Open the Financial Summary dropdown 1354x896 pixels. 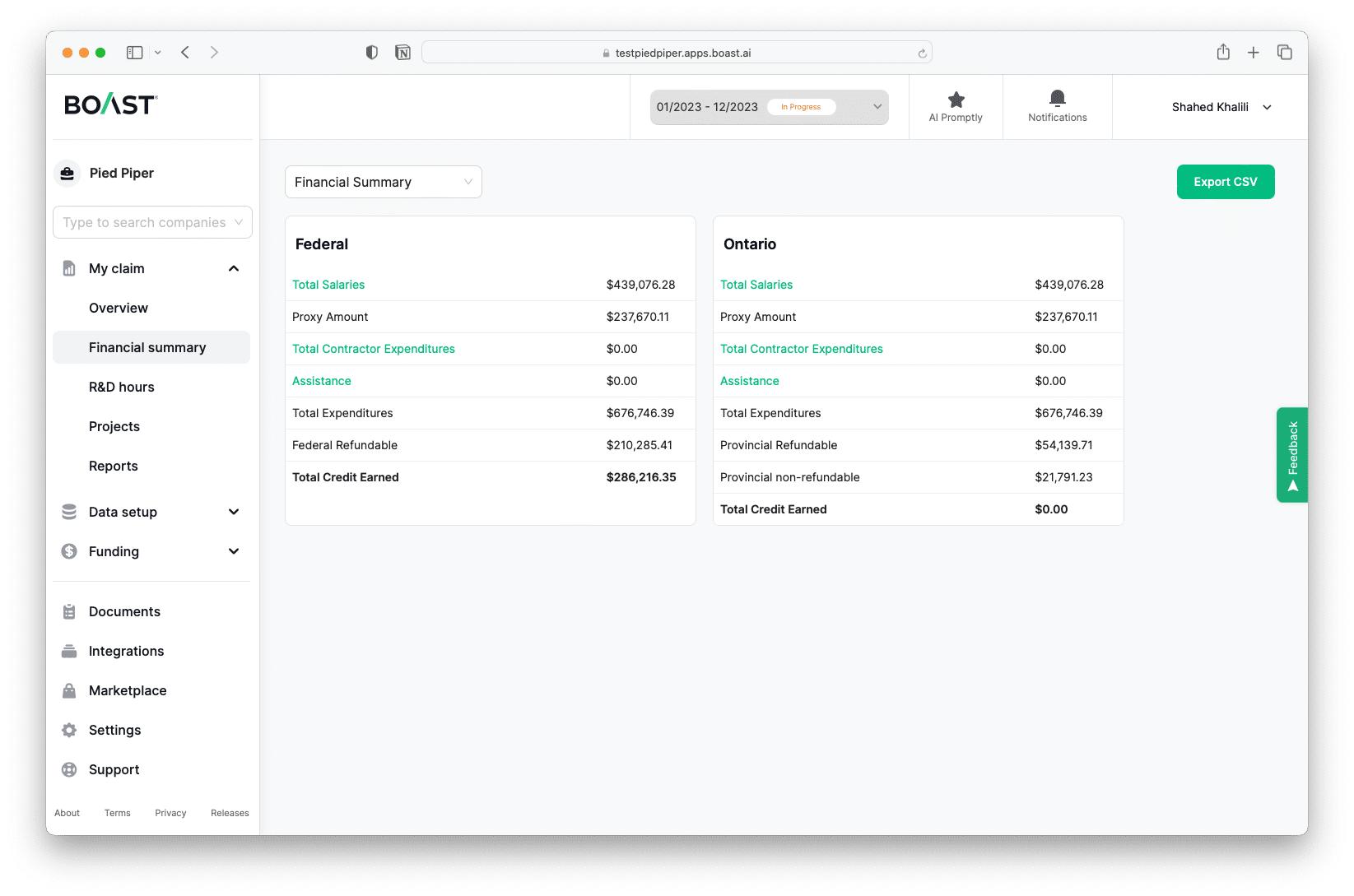(x=383, y=182)
